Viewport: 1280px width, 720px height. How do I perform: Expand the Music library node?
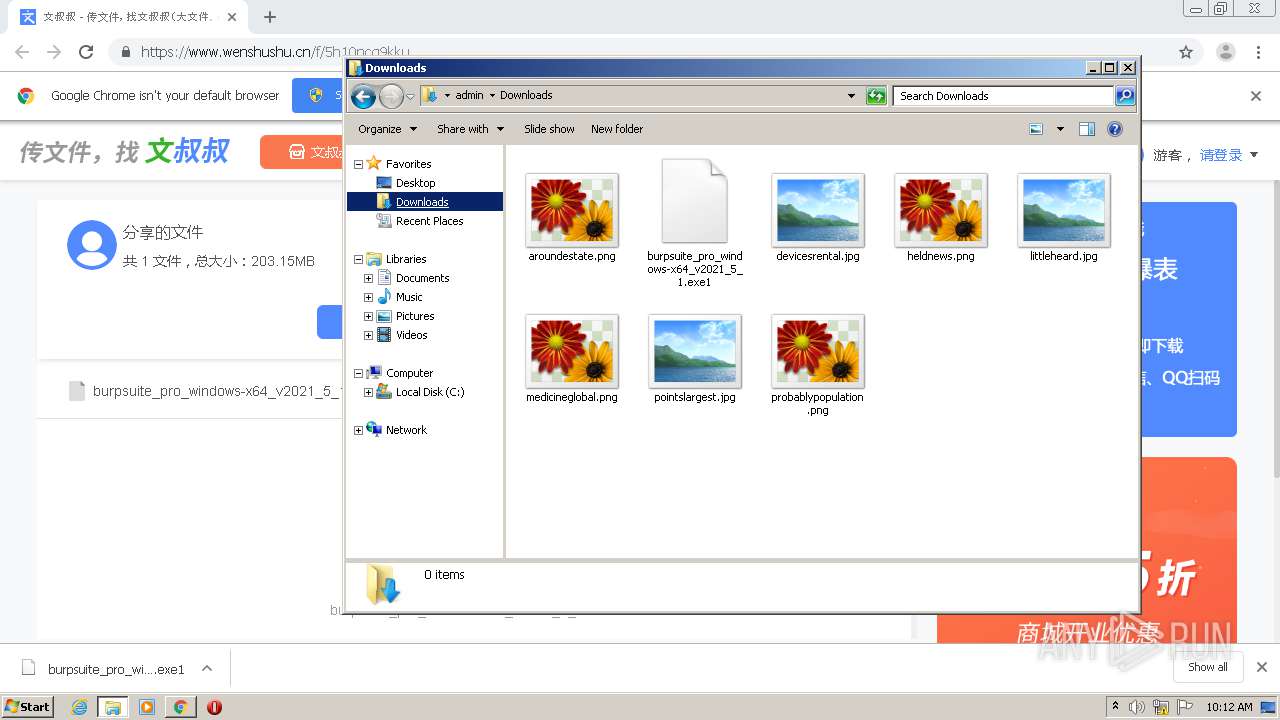pyautogui.click(x=368, y=297)
